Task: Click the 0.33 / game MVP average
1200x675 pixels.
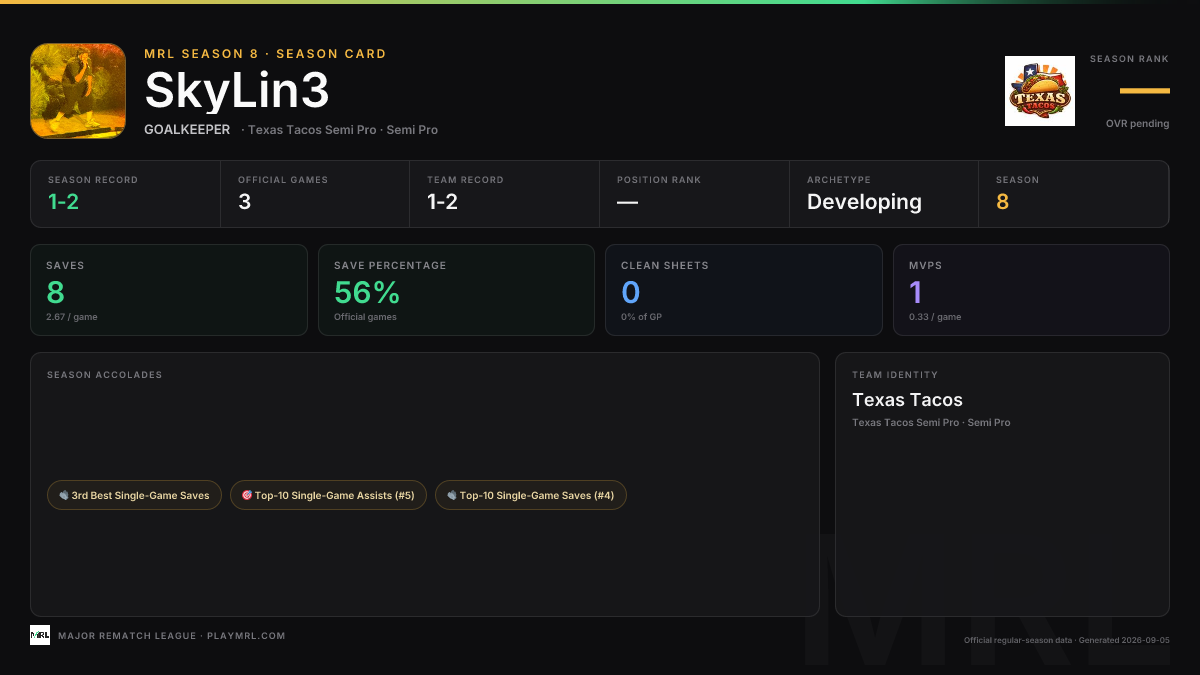Action: 935,317
